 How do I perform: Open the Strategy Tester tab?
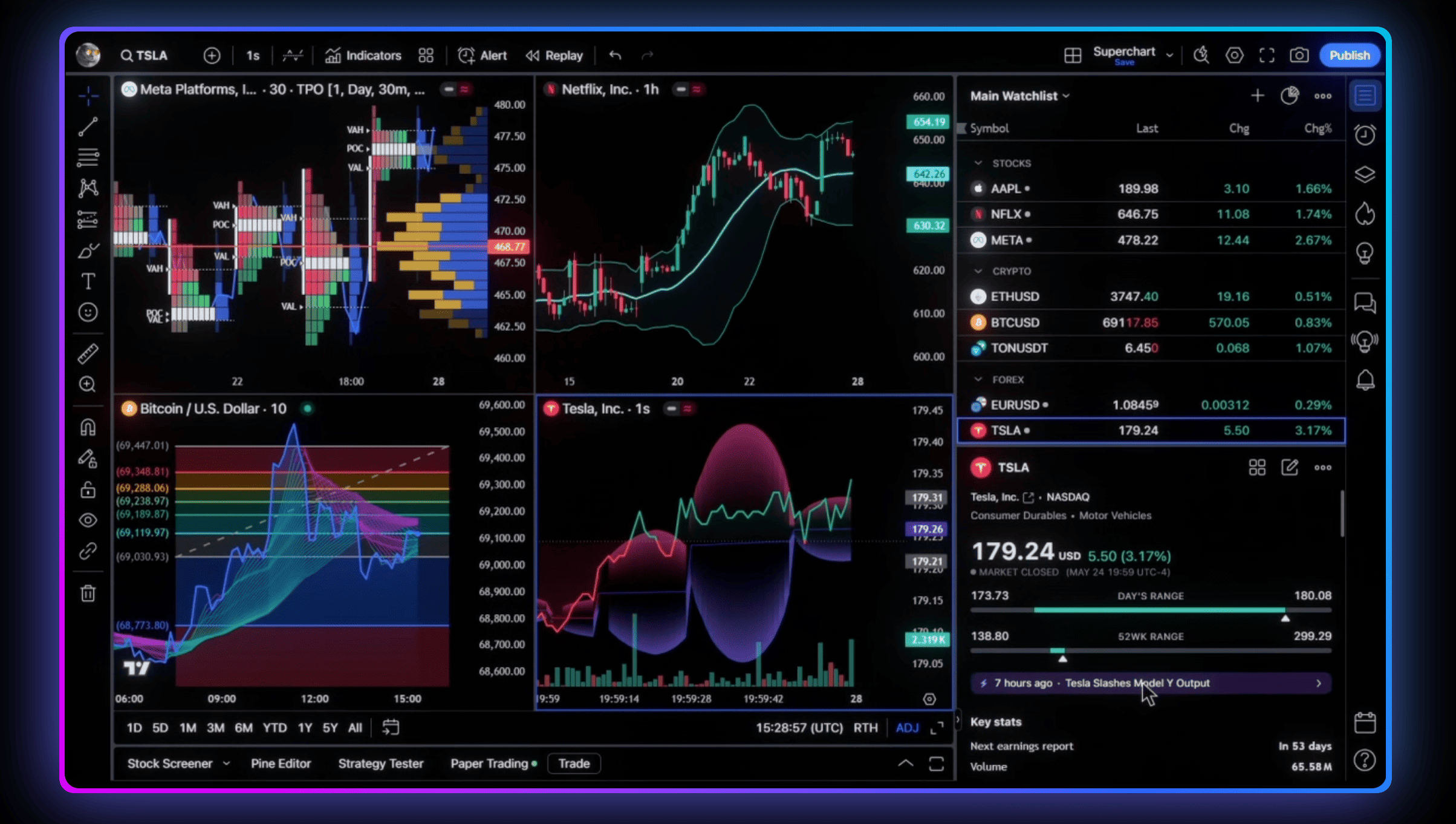pos(380,764)
